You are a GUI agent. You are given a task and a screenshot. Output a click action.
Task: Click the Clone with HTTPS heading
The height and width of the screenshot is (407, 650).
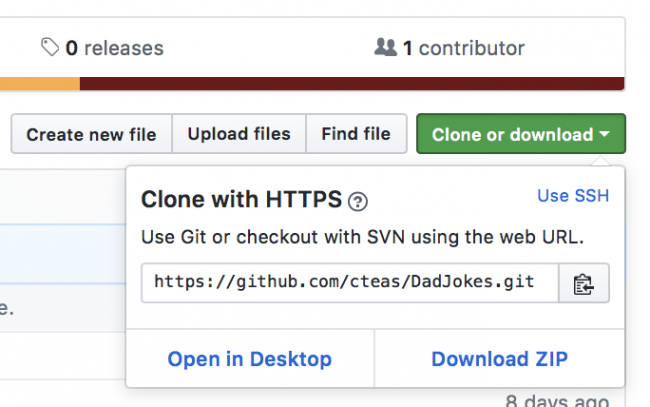pyautogui.click(x=241, y=199)
